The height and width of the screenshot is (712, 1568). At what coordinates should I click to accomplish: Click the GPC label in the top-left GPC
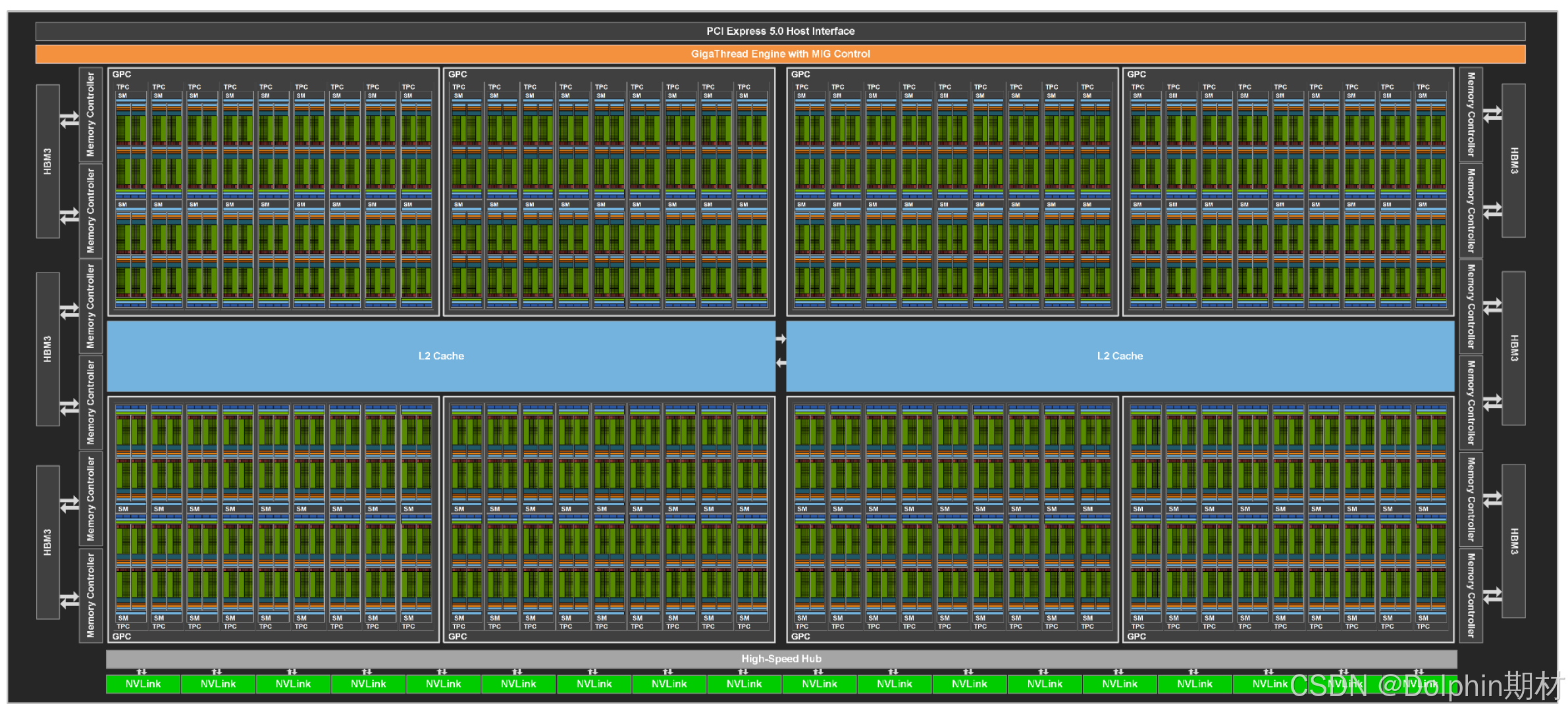point(122,74)
